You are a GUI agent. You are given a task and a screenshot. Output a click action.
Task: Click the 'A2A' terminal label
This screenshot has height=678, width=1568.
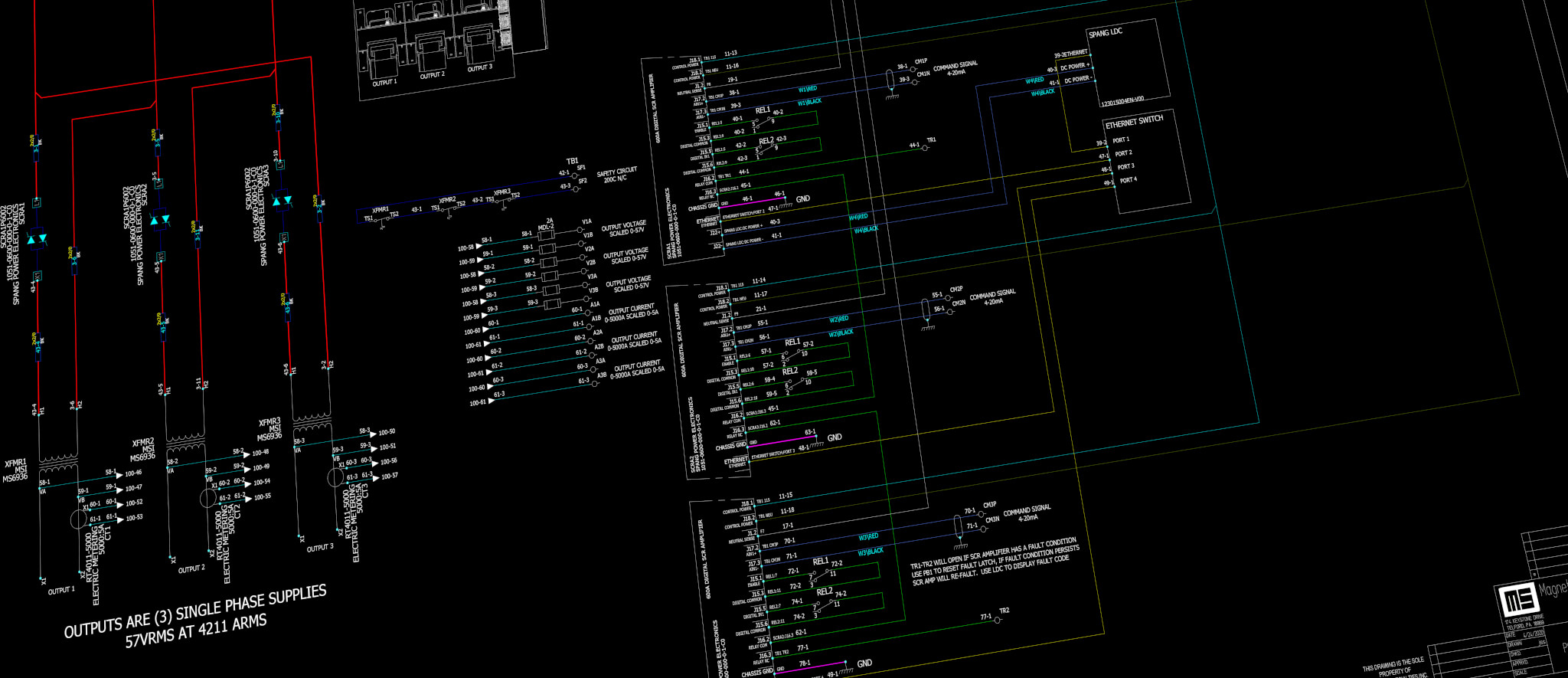[x=598, y=332]
